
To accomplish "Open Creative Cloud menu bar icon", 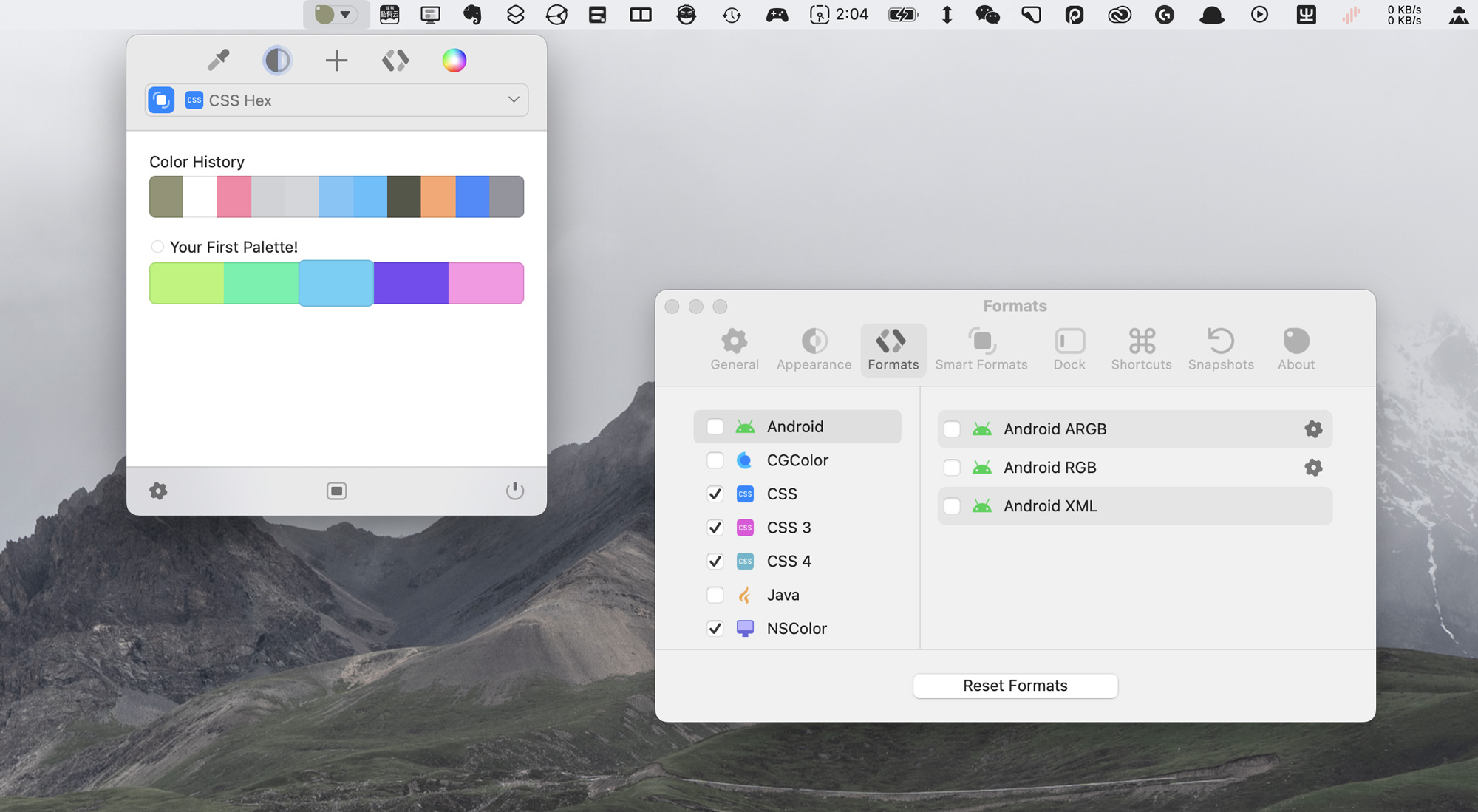I will (x=1120, y=14).
